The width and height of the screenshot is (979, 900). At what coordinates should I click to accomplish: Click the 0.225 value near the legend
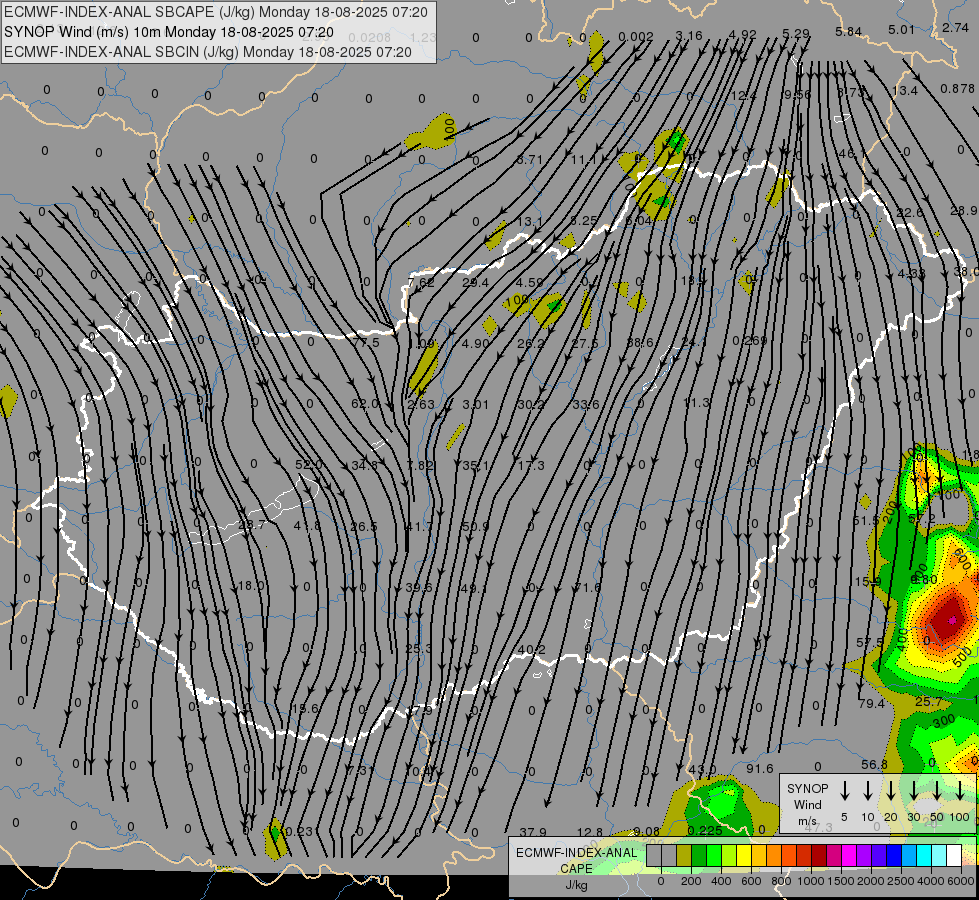pos(705,830)
